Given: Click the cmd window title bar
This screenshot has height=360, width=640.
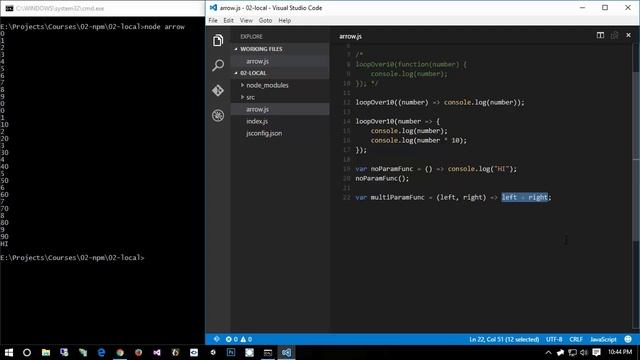Looking at the screenshot, I should (102, 8).
